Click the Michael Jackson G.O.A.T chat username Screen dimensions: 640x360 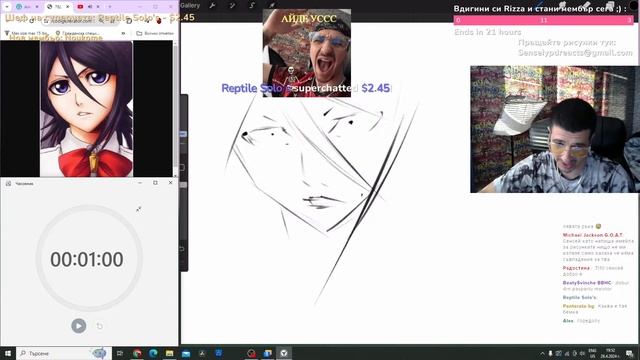[x=593, y=235]
